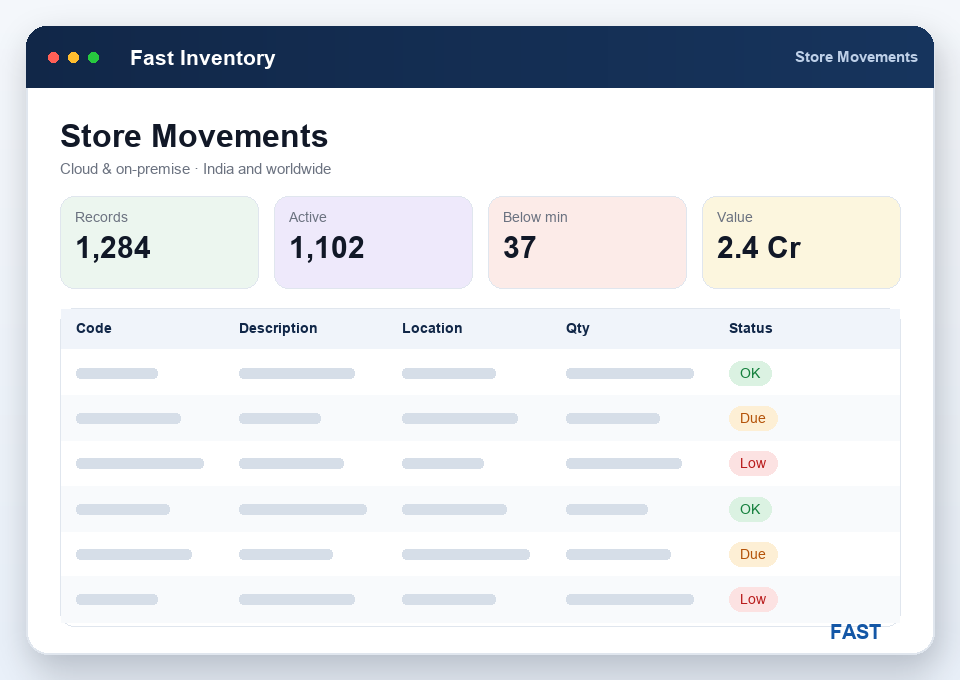Click the yellow minimize window dot
960x680 pixels.
pos(73,58)
